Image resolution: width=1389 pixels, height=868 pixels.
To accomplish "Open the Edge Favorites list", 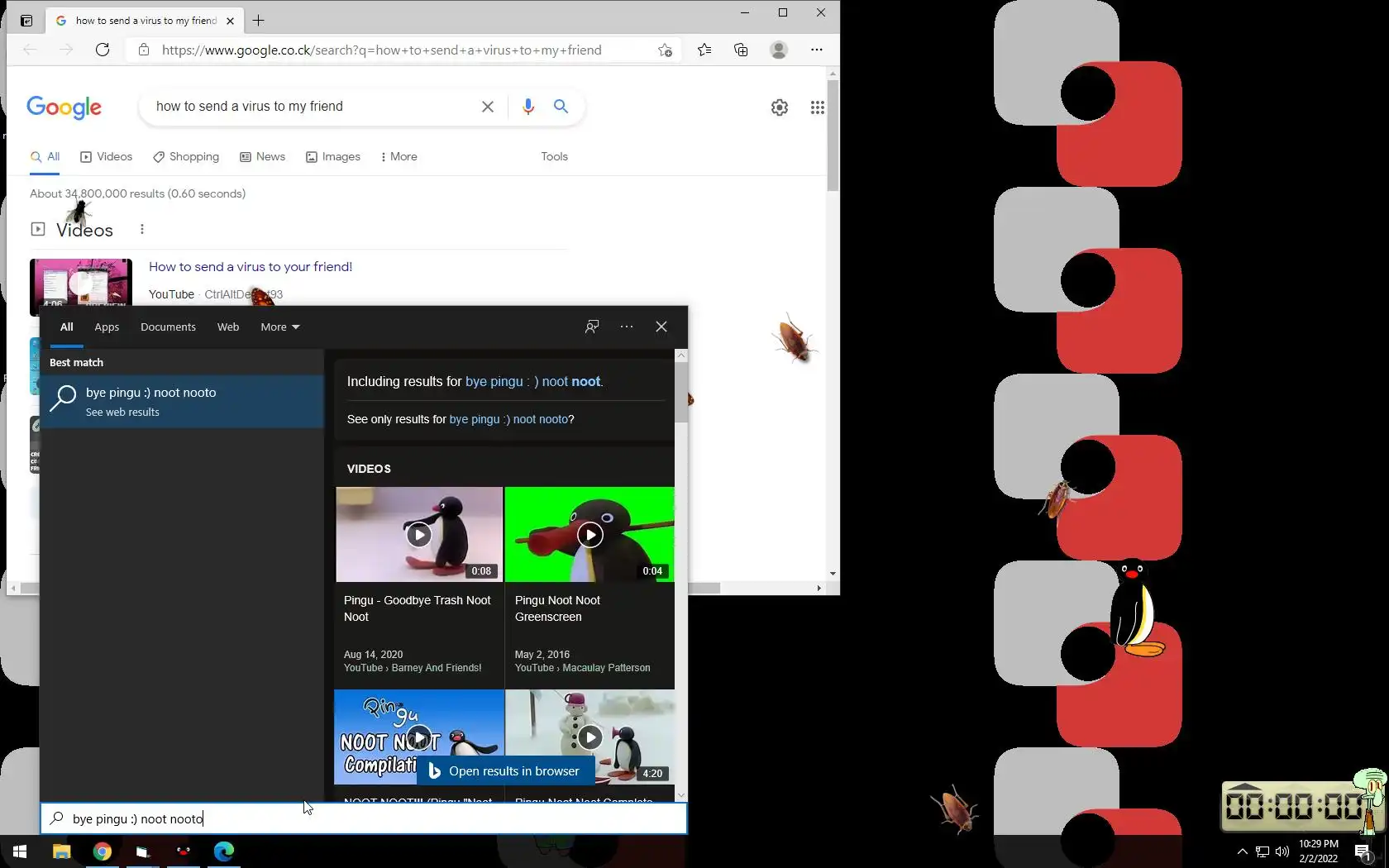I will tap(704, 50).
